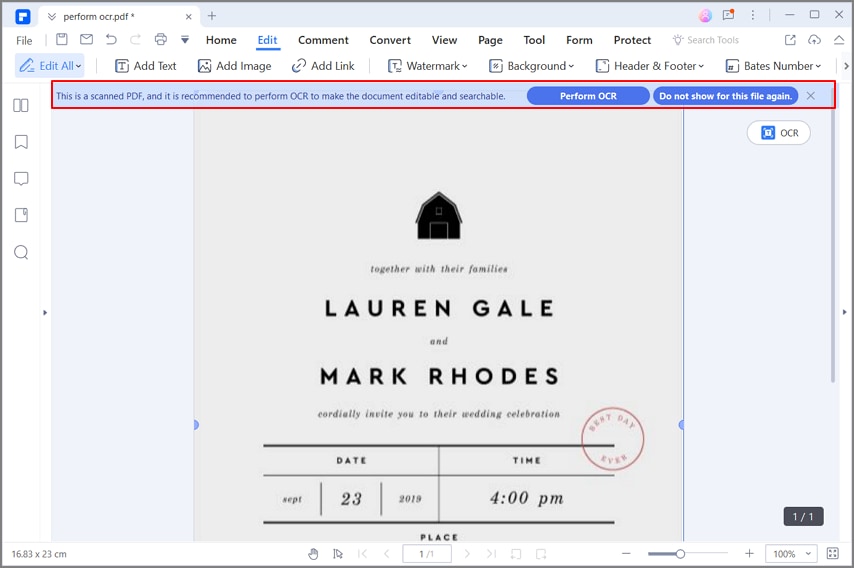Image resolution: width=854 pixels, height=568 pixels.
Task: Click the Perform OCR button
Action: pos(588,96)
